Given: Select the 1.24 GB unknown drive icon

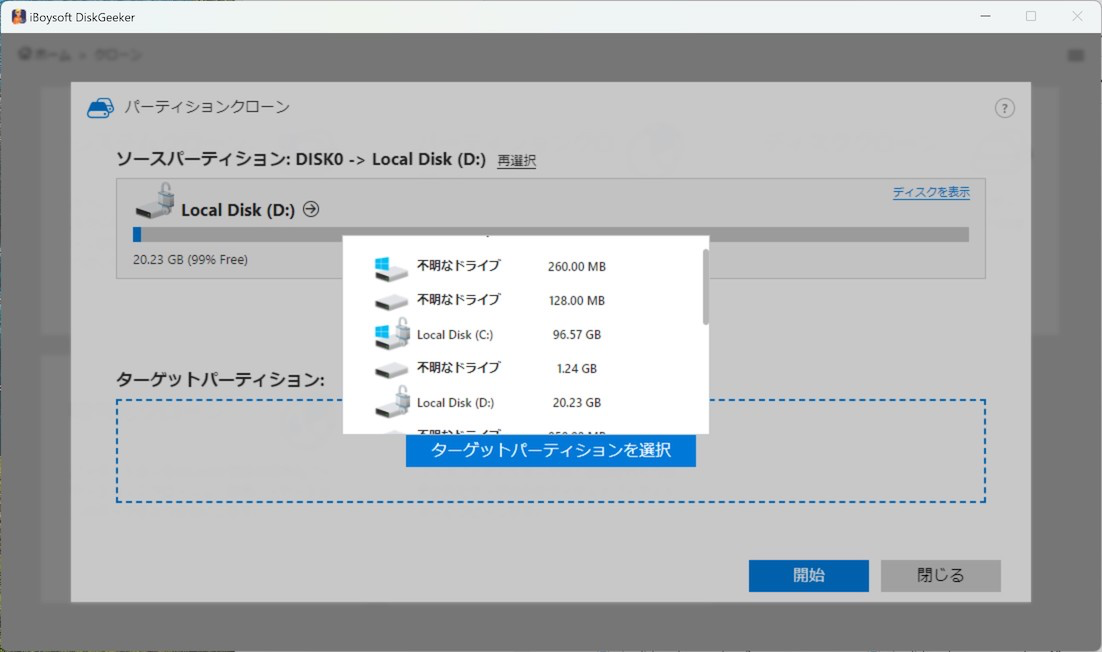Looking at the screenshot, I should (x=391, y=370).
